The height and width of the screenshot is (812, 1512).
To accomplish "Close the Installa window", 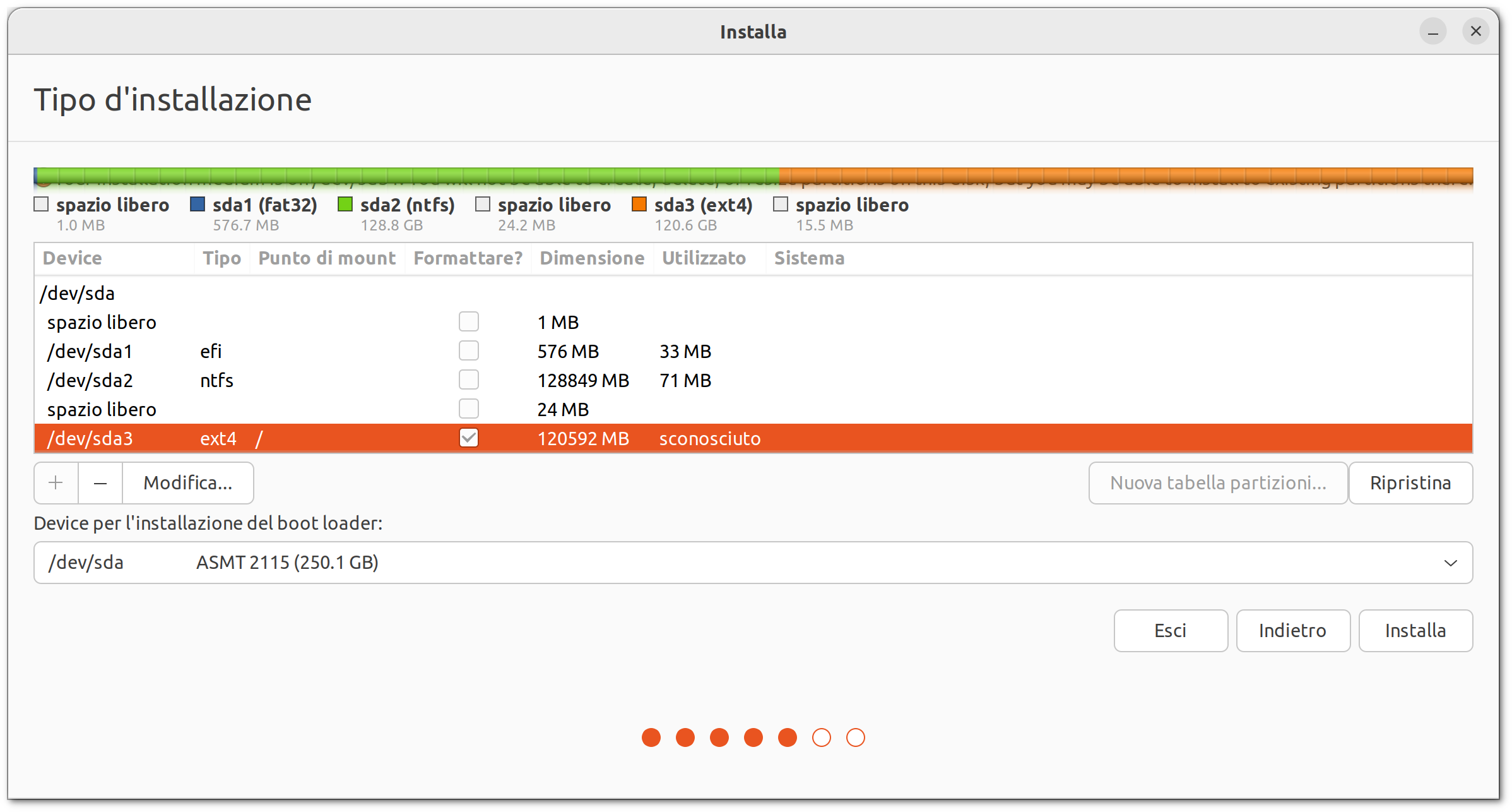I will pos(1475,32).
